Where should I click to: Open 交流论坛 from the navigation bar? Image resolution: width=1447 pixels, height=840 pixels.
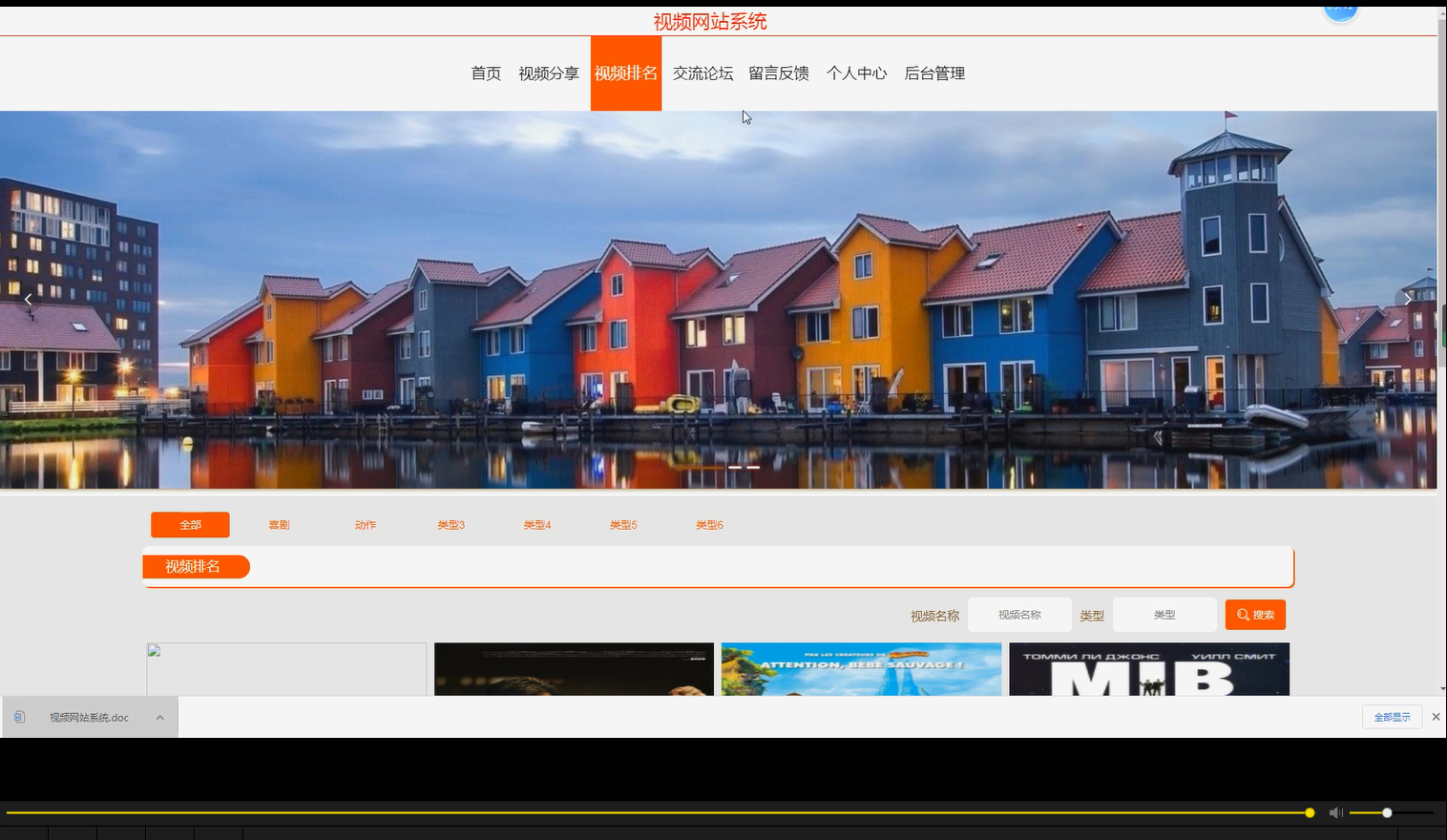tap(703, 73)
